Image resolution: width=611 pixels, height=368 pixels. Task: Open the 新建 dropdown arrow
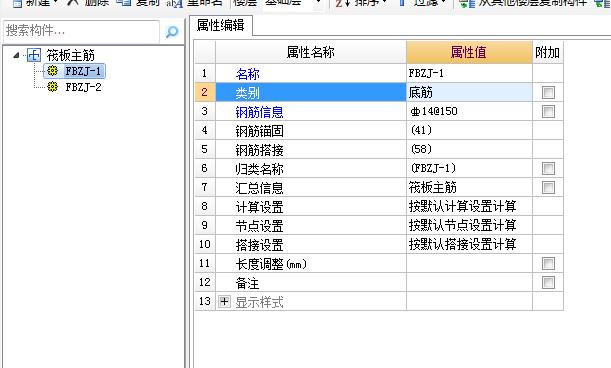tap(55, 3)
